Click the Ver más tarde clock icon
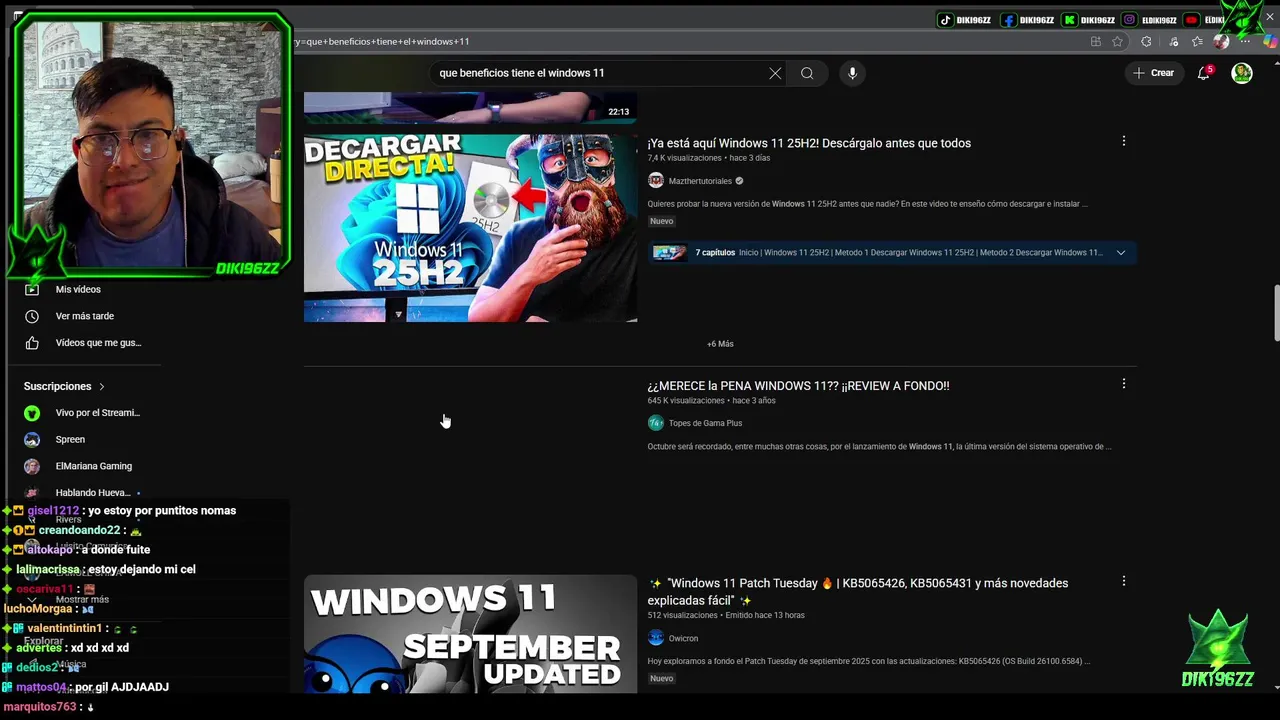Viewport: 1280px width, 720px height. click(x=32, y=316)
